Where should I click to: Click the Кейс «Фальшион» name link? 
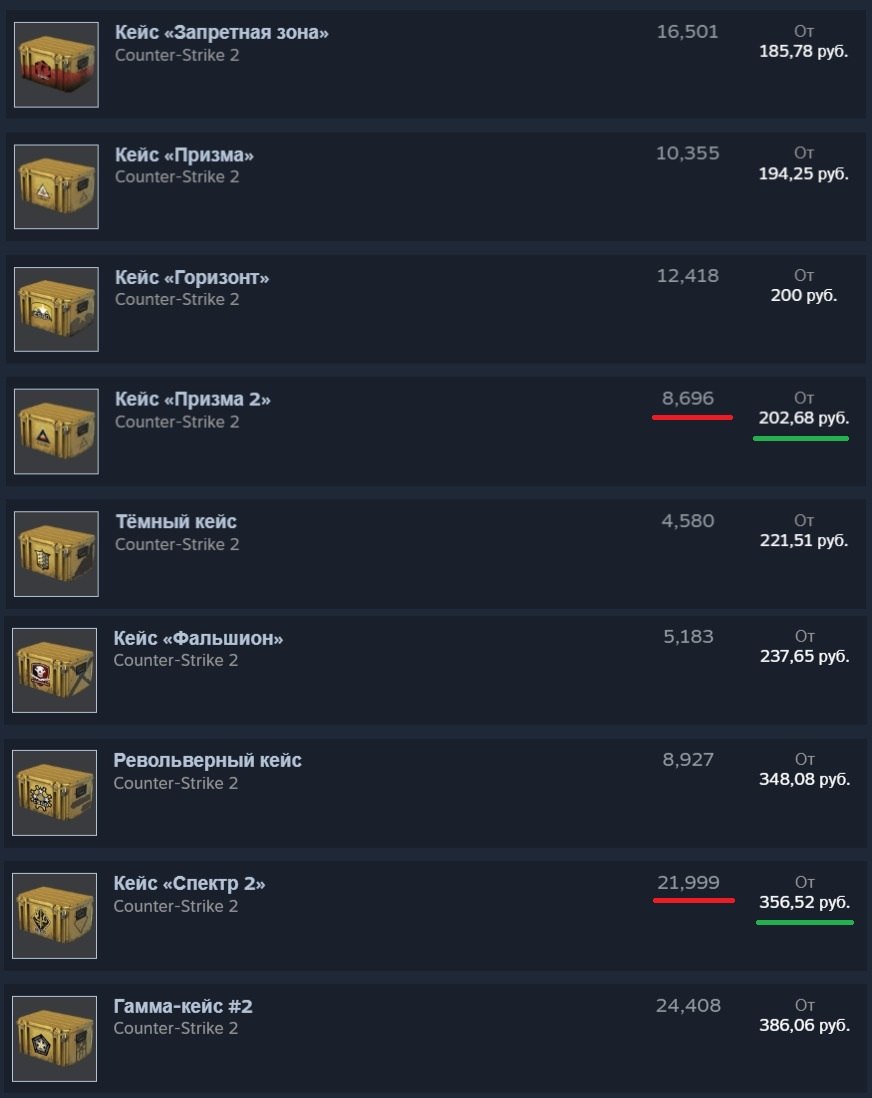[198, 638]
